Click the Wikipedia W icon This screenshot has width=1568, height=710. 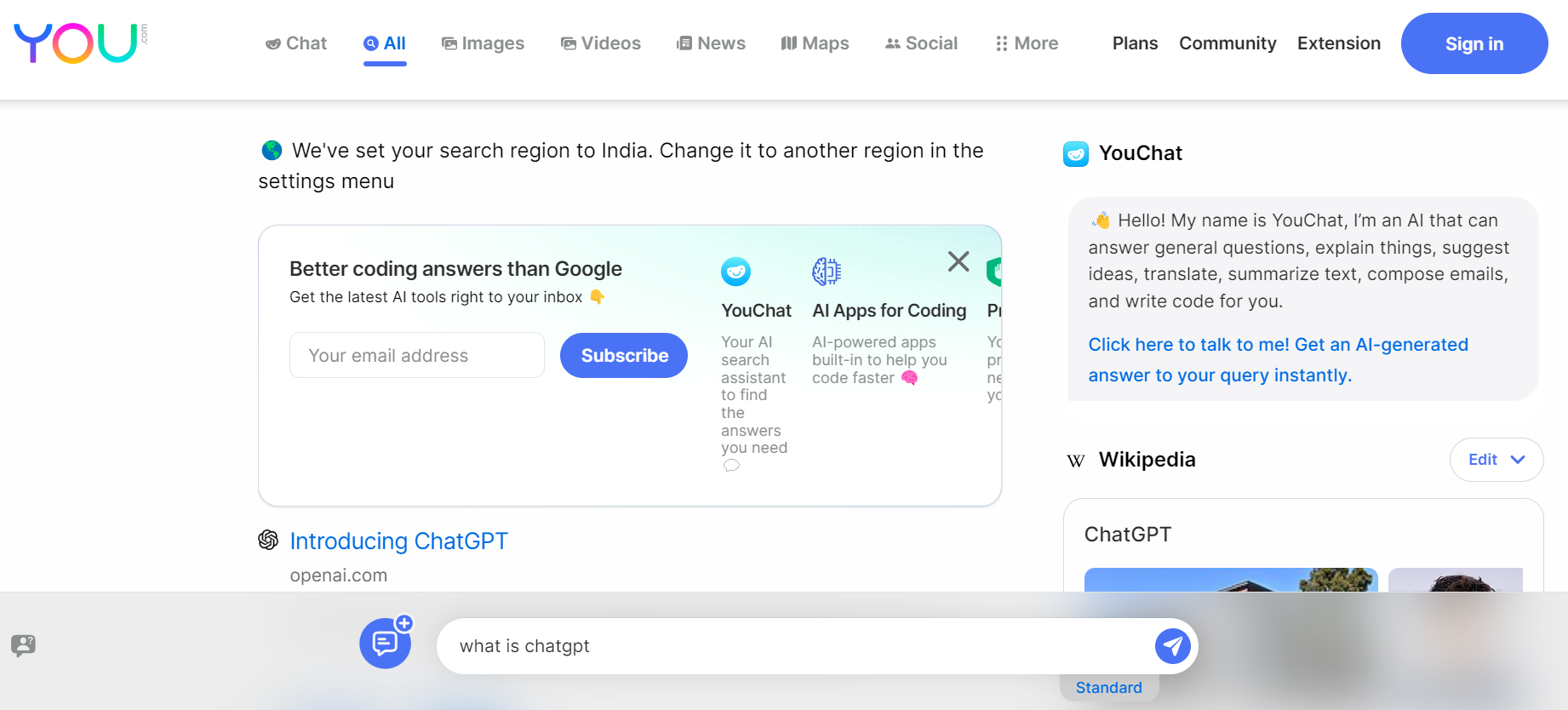pos(1076,461)
